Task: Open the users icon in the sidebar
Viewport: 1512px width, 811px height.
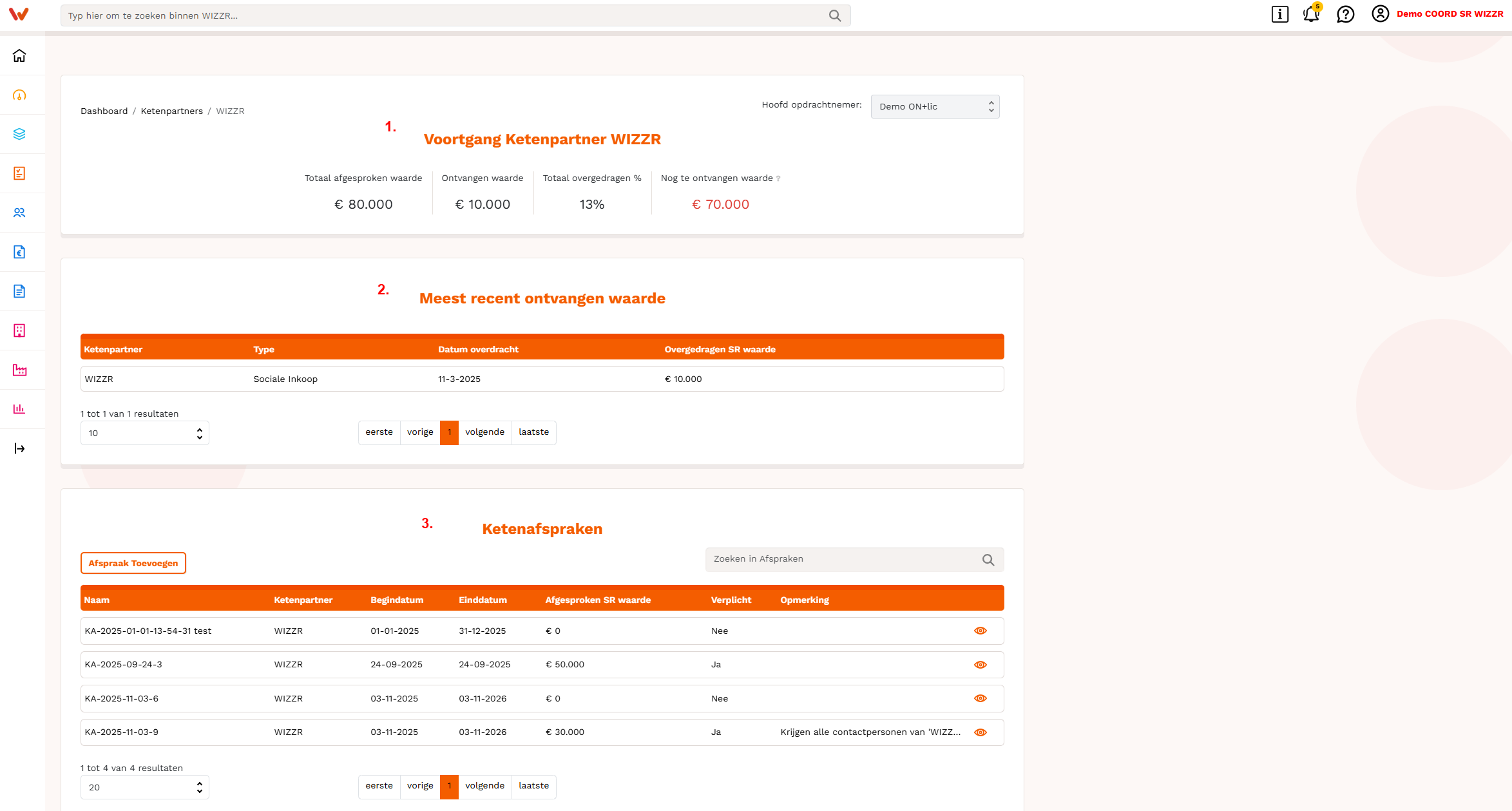Action: pyautogui.click(x=19, y=213)
